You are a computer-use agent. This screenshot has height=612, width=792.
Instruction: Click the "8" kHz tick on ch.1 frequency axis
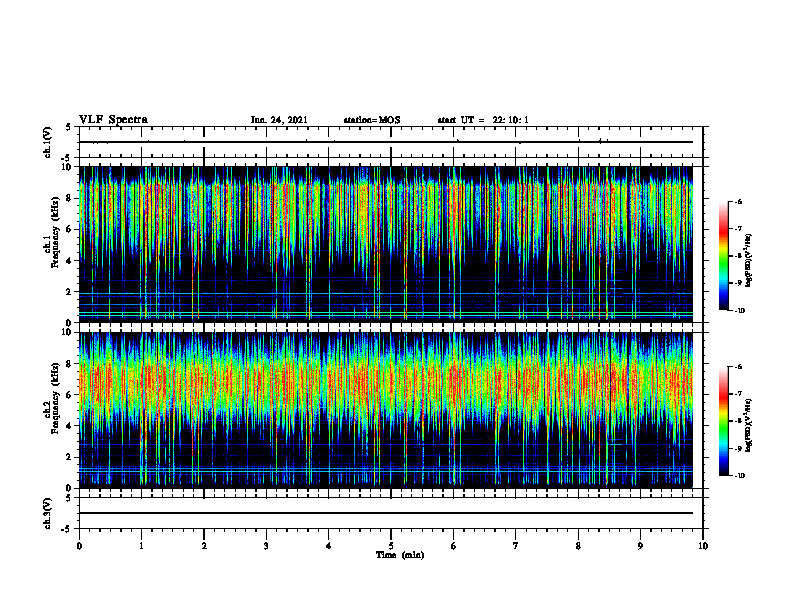(70, 198)
